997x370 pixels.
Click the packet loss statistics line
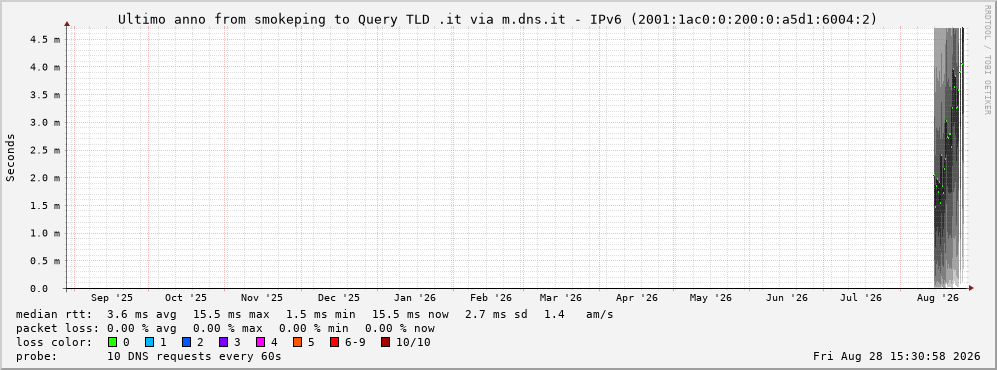[x=225, y=329]
